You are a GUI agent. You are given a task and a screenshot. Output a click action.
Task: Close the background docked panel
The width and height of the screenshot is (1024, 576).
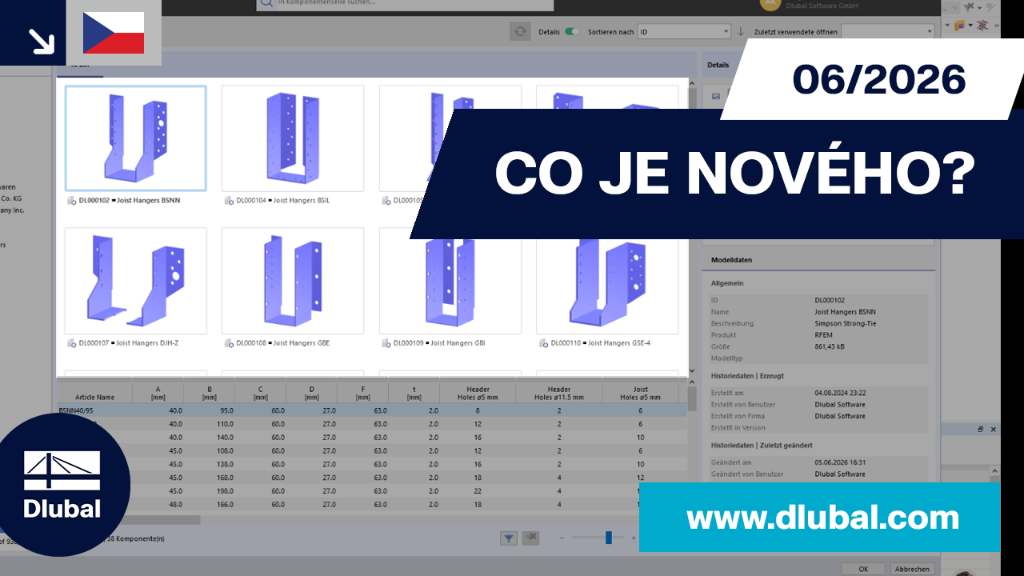(x=993, y=429)
